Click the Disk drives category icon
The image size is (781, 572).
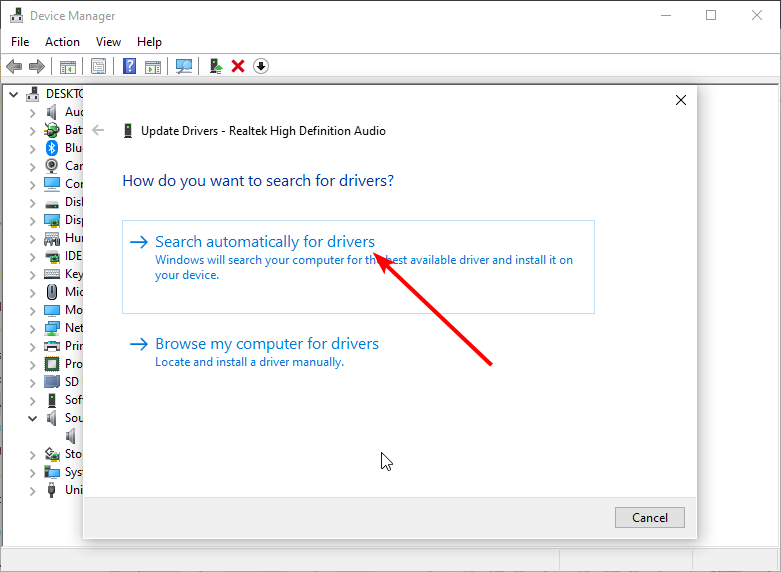tap(52, 204)
